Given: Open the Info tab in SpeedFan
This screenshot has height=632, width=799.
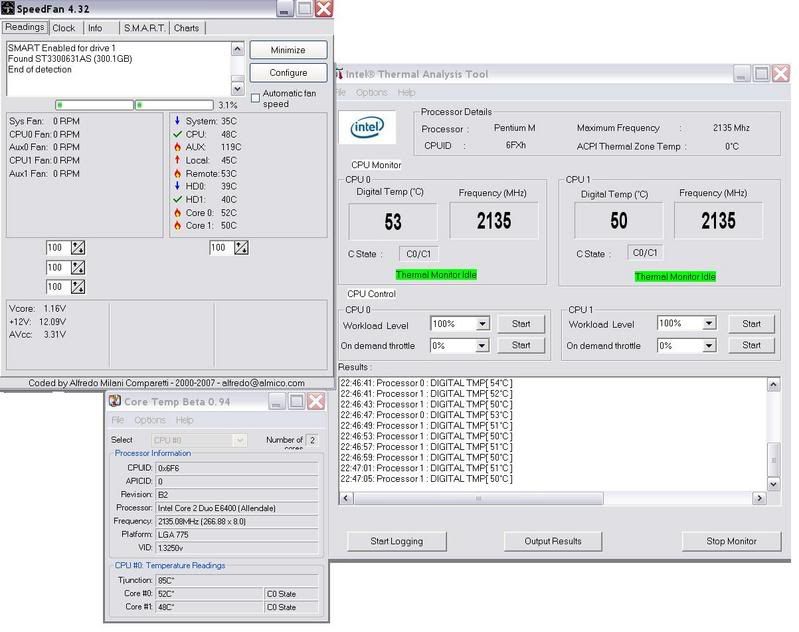Looking at the screenshot, I should [x=95, y=28].
